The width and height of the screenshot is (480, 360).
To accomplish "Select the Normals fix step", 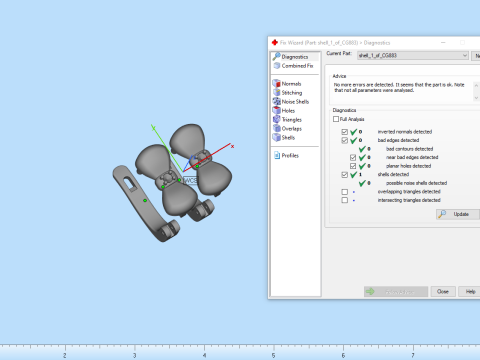I will tap(291, 84).
